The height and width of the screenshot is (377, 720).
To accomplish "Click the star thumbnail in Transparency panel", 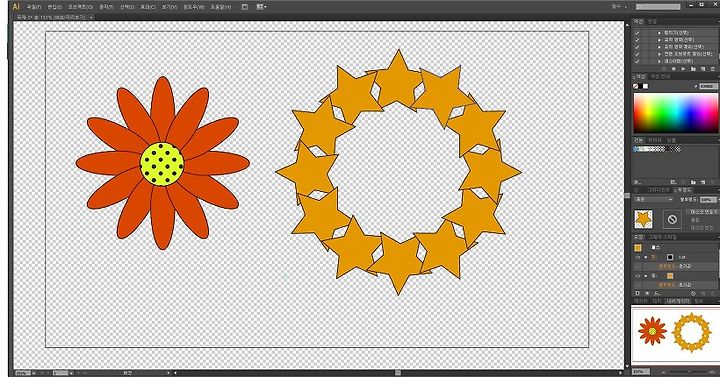I will (643, 219).
